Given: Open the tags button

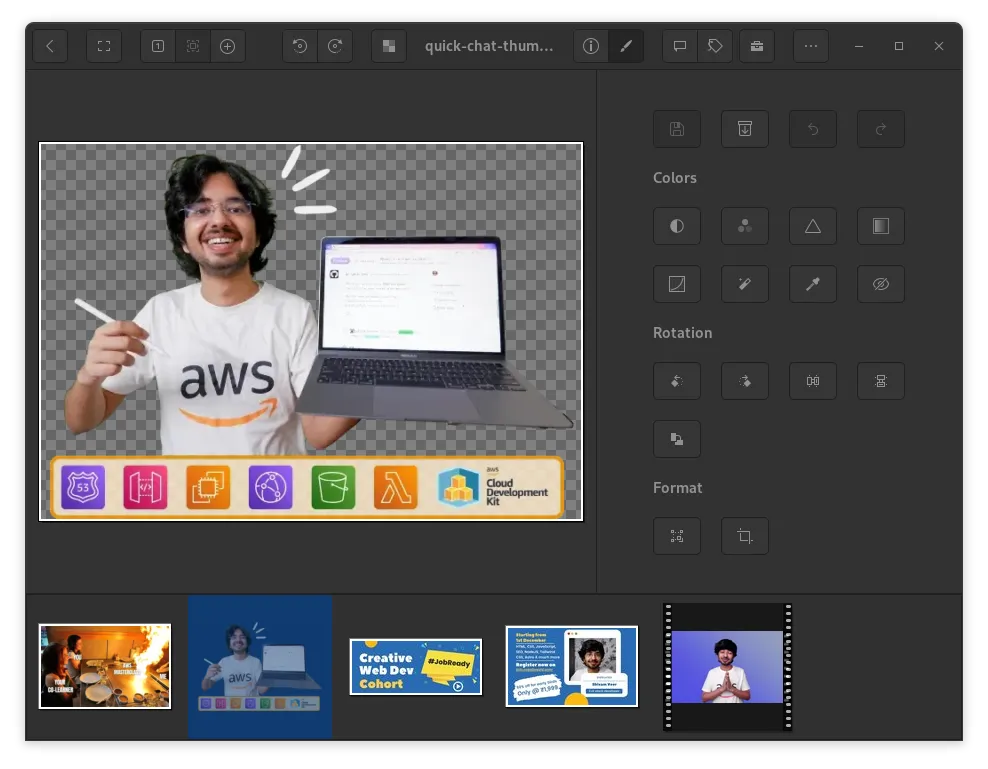Looking at the screenshot, I should (x=715, y=46).
